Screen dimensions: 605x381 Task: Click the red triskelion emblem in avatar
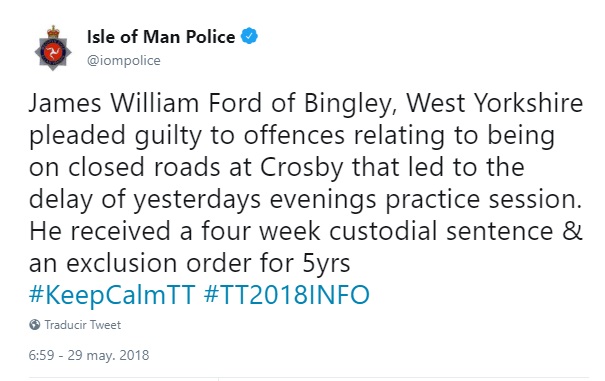tap(53, 51)
